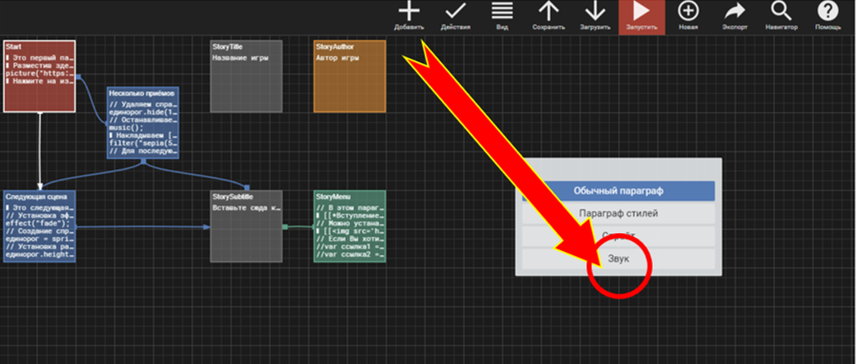Image resolution: width=856 pixels, height=364 pixels.
Task: Select the StorySubtitle node
Action: pyautogui.click(x=246, y=226)
